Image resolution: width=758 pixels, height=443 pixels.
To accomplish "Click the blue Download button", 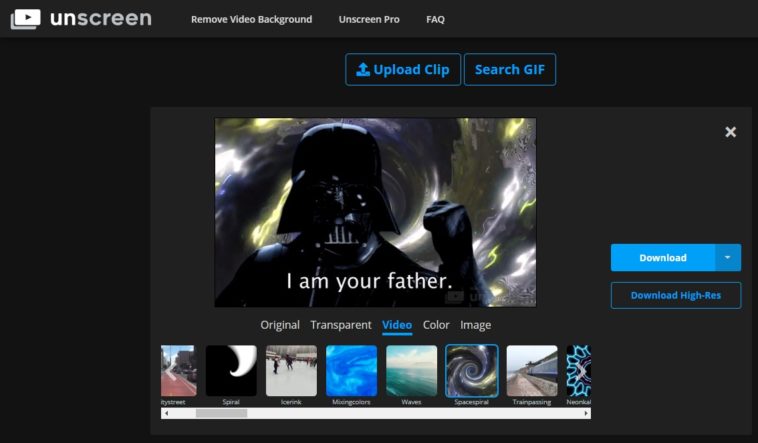I will point(663,258).
